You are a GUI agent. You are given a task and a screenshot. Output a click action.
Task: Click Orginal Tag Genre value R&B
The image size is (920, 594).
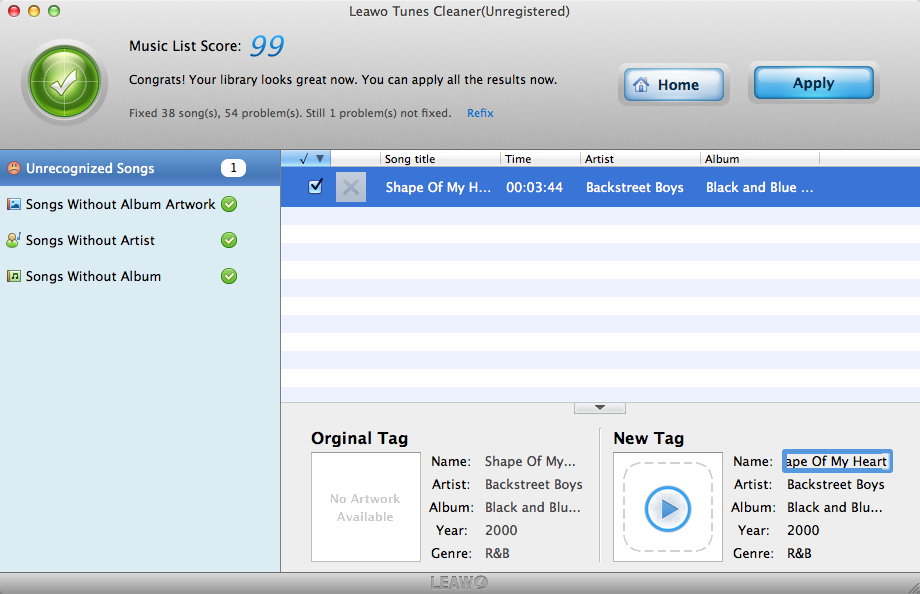pyautogui.click(x=497, y=553)
